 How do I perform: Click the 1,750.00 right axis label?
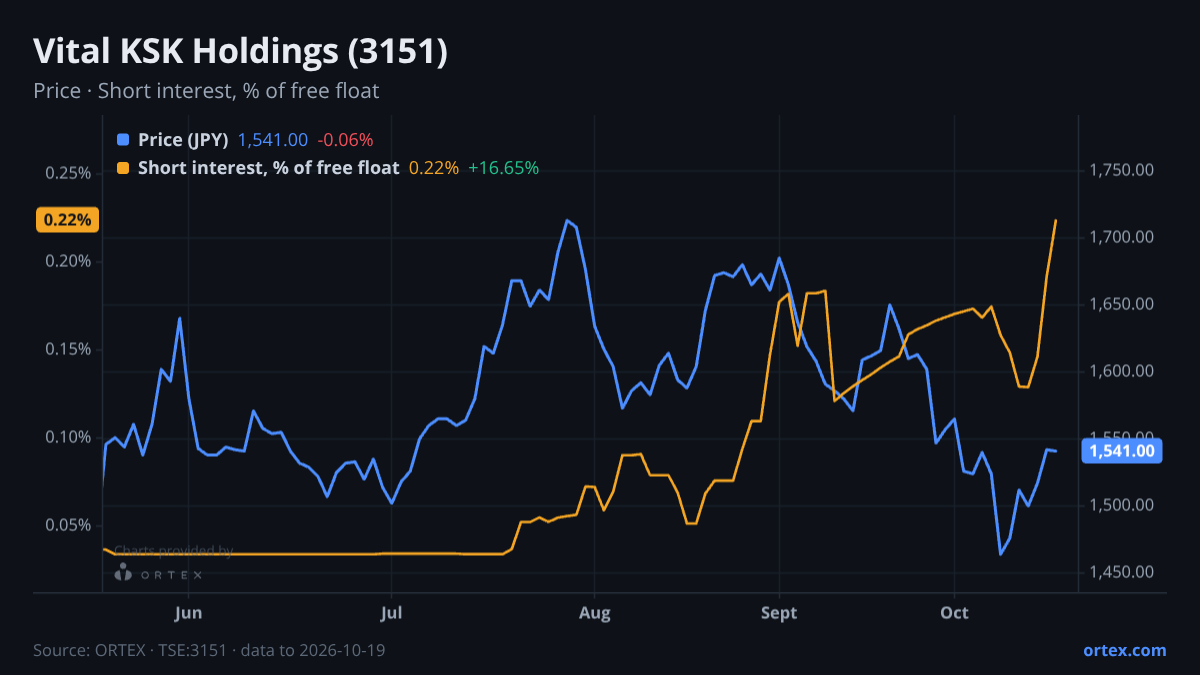[x=1122, y=170]
